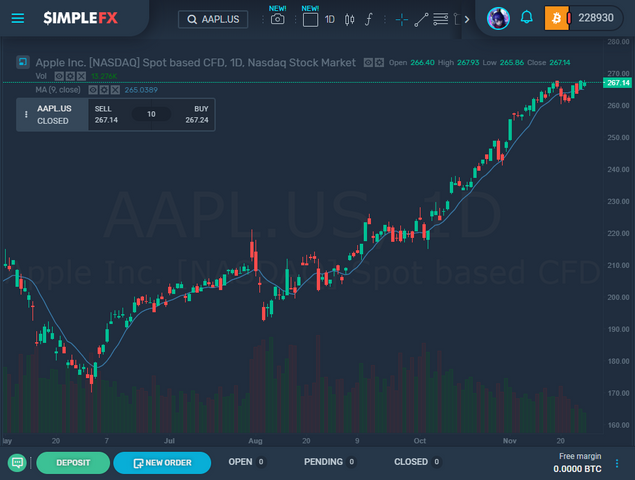The width and height of the screenshot is (635, 480).
Task: Open the AAPL.US order widget options menu
Action: click(26, 114)
